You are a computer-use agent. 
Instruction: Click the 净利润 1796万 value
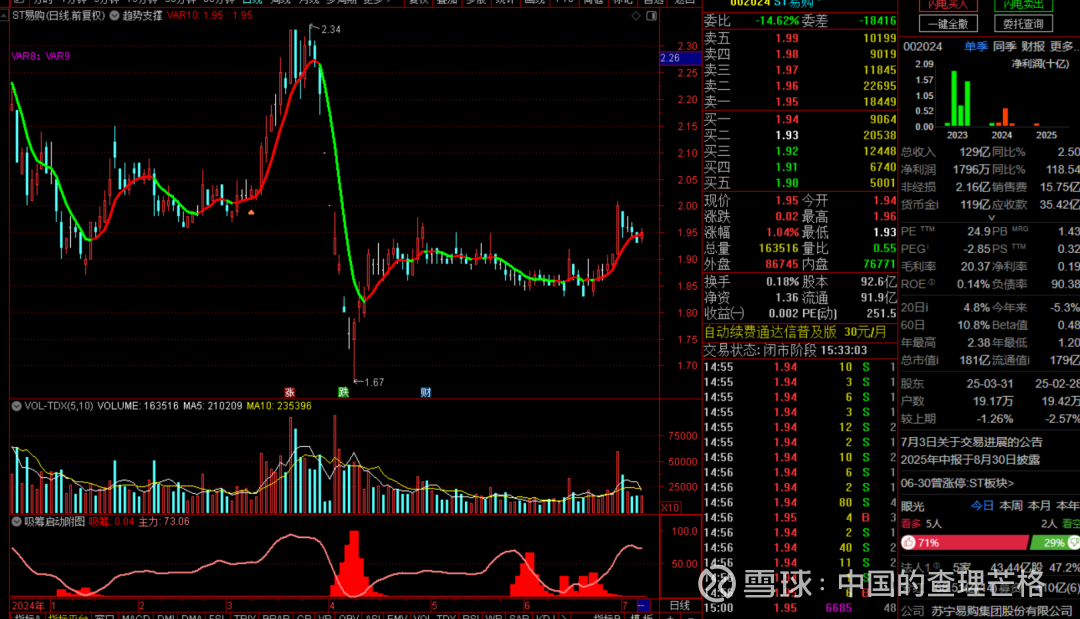click(971, 169)
